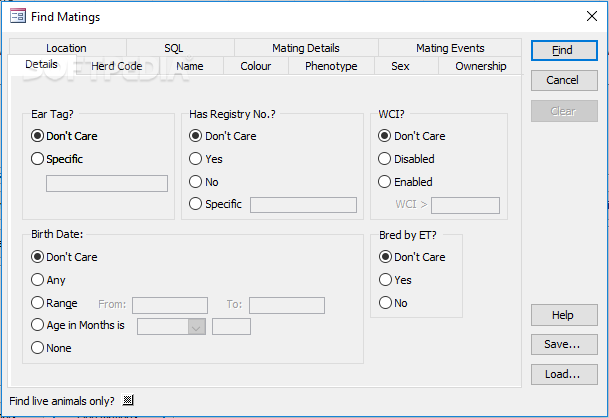
Task: Open the Age in Months comparison dropdown
Action: (197, 327)
